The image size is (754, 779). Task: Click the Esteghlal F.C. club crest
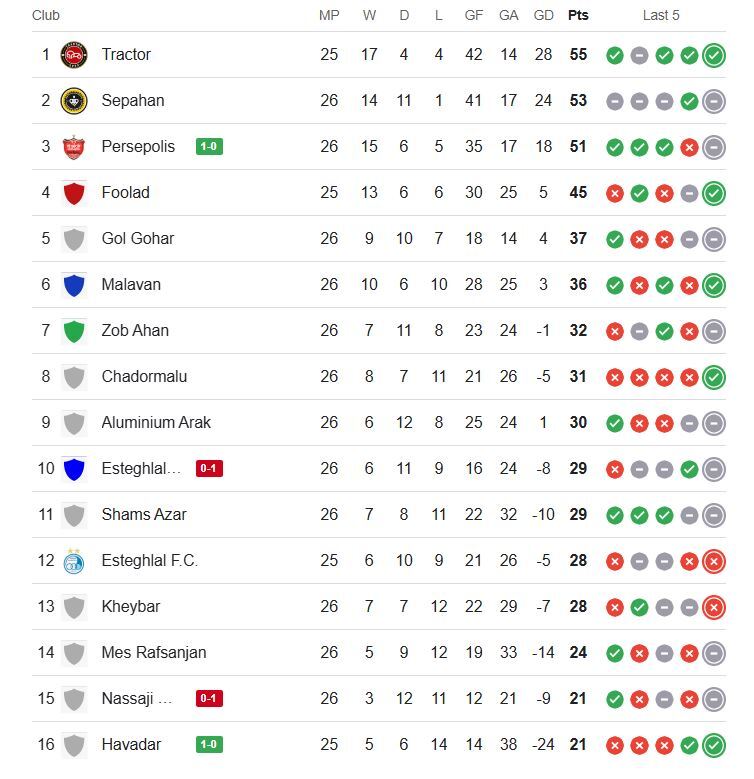coord(74,560)
